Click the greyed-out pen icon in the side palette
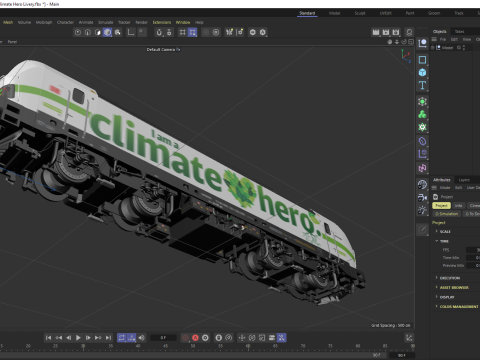 pos(422,229)
